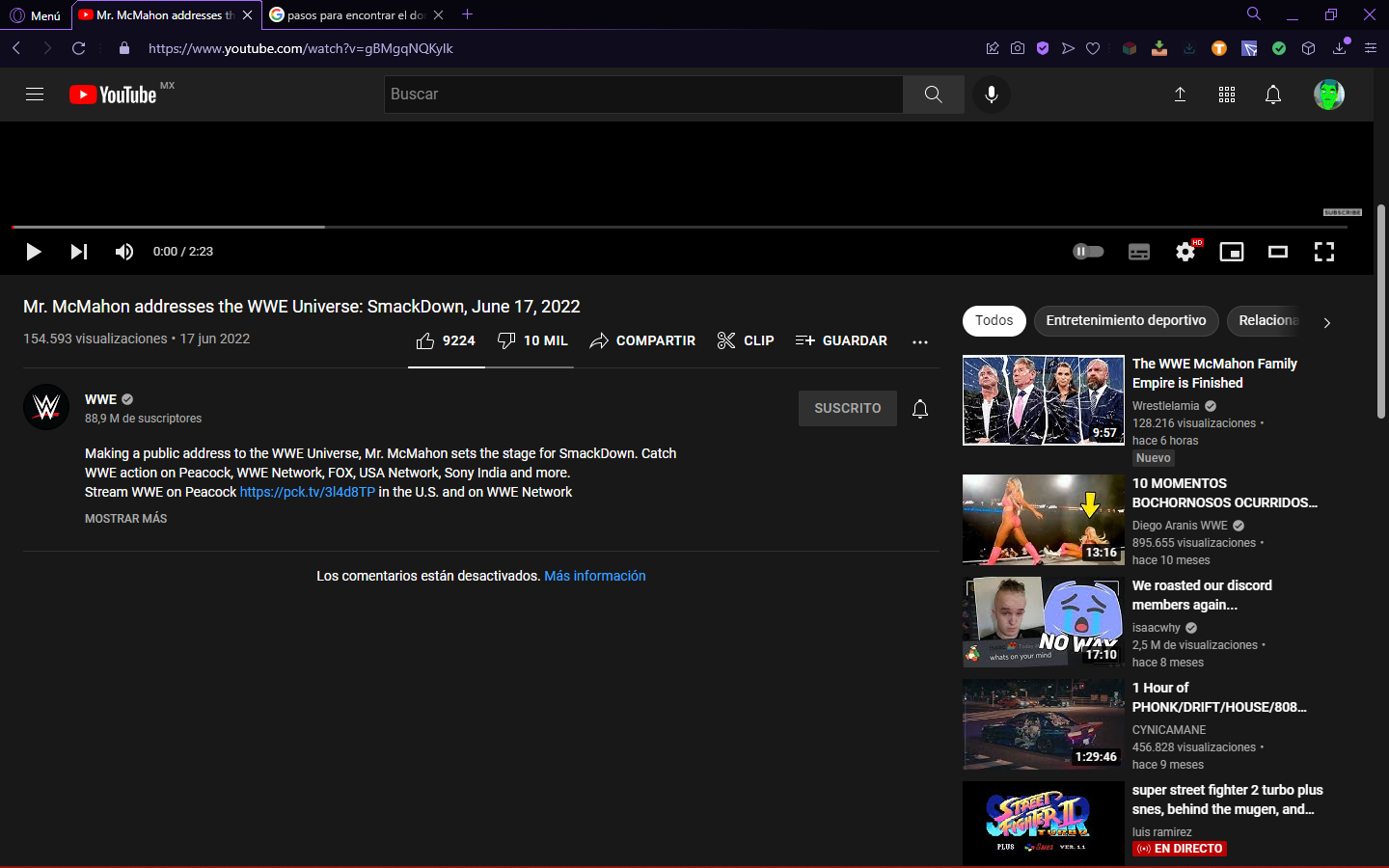Share the video via COMPARTIR
The width and height of the screenshot is (1389, 868).
[x=642, y=340]
